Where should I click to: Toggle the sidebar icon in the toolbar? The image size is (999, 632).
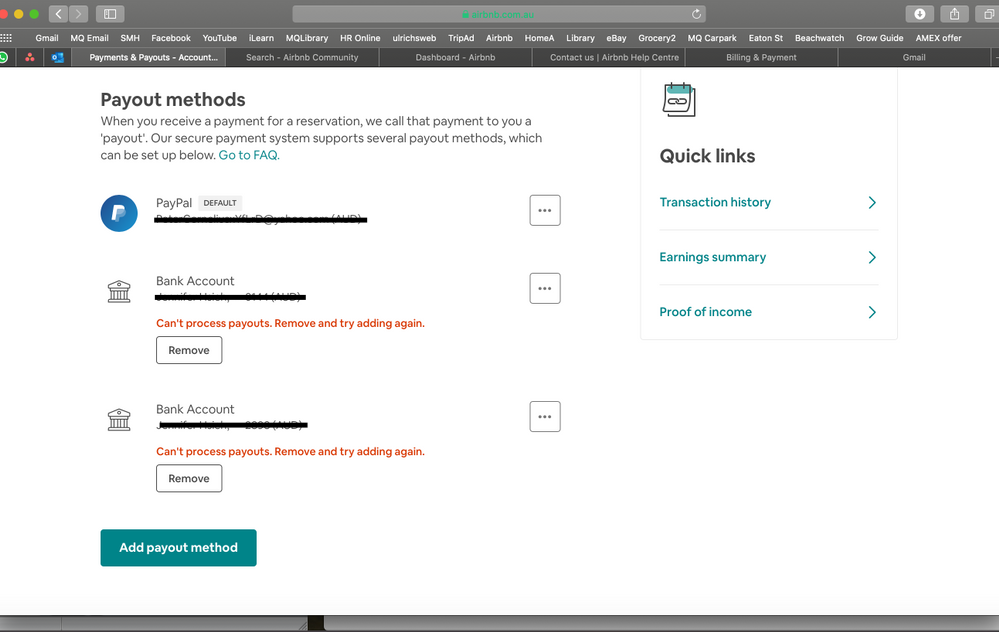[110, 14]
